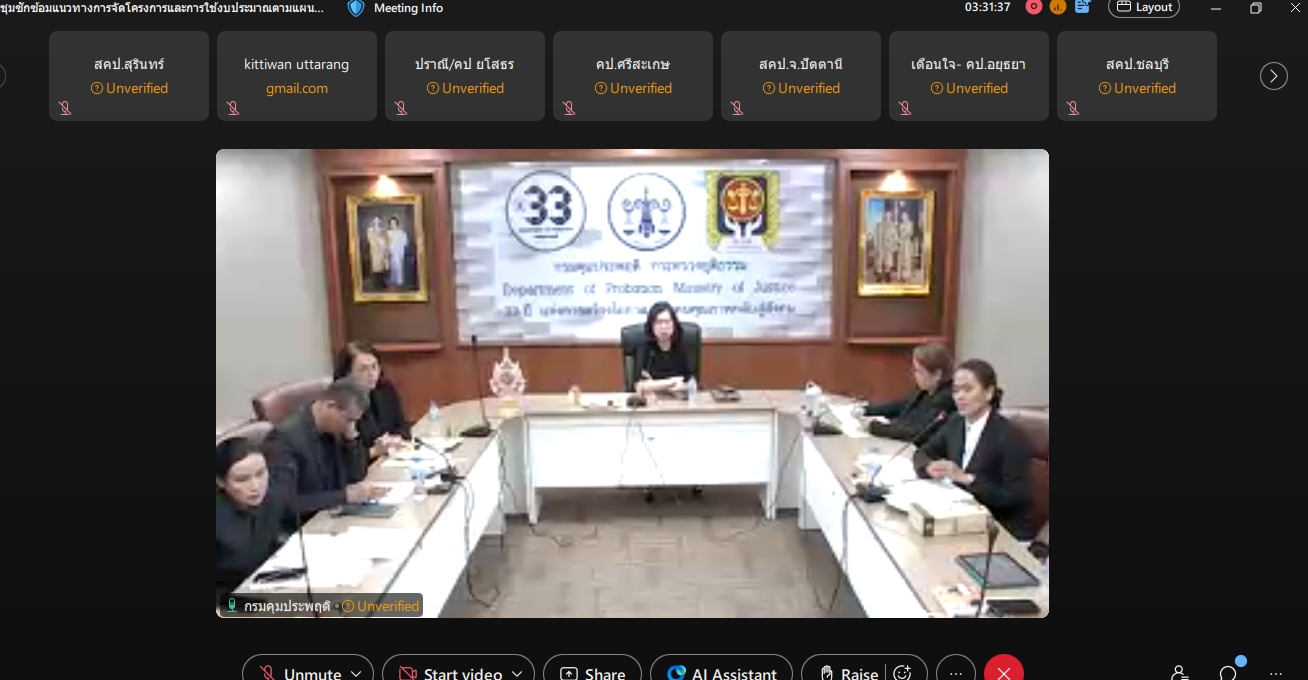Open the Layout dropdown
This screenshot has height=680, width=1308.
click(1144, 7)
